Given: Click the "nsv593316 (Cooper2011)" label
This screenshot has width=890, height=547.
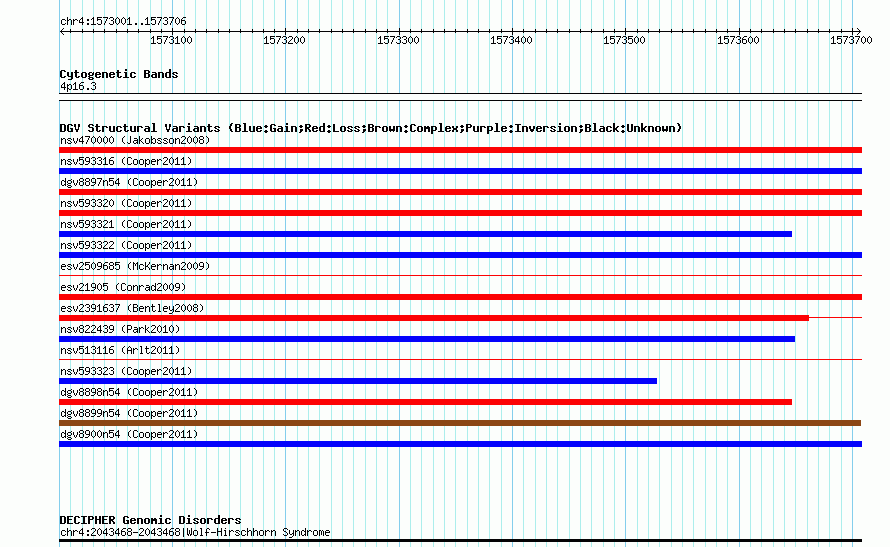Looking at the screenshot, I should click(126, 161).
